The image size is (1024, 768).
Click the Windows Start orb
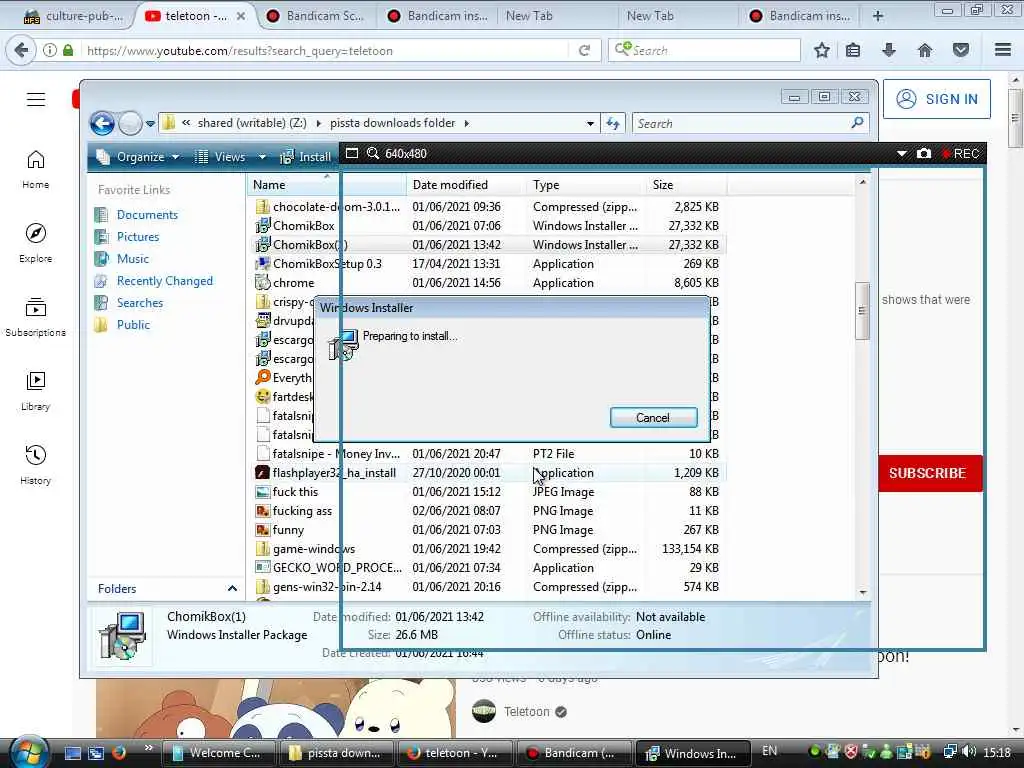tap(29, 752)
